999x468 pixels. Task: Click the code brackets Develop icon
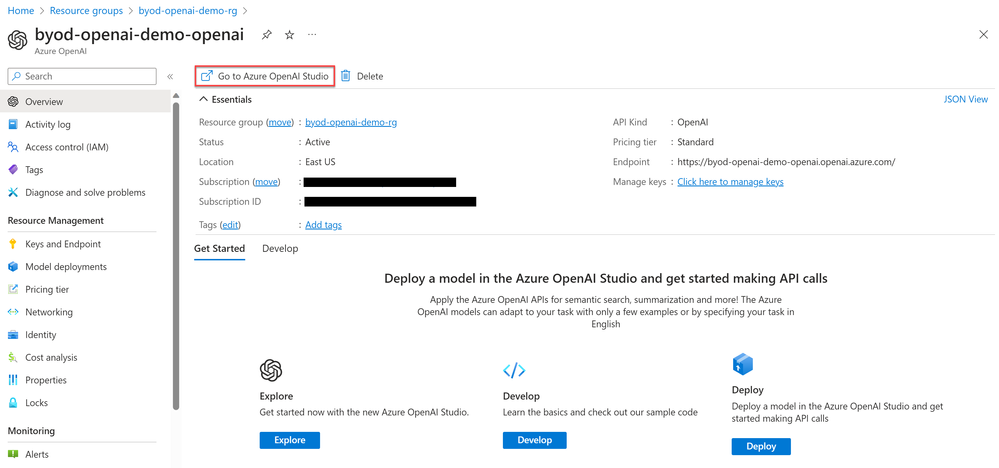click(x=514, y=370)
